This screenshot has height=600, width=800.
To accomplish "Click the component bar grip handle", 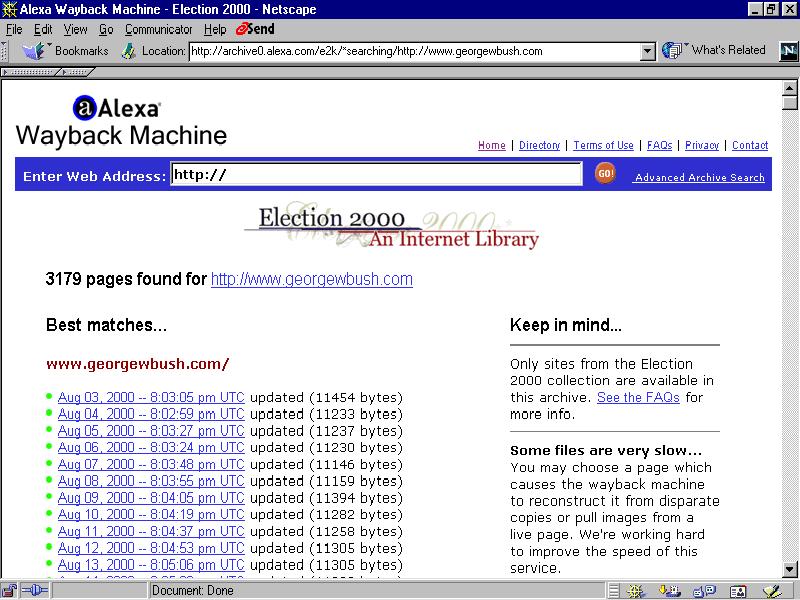I will tap(614, 591).
